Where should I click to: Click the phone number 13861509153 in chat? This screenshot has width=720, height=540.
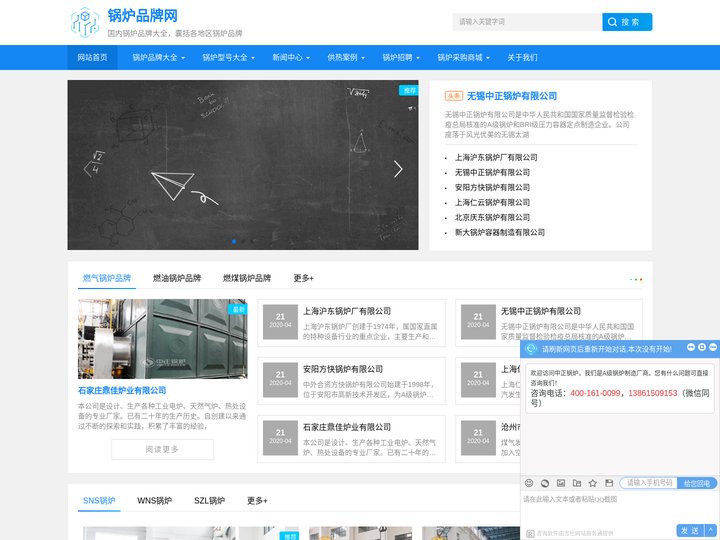point(652,393)
